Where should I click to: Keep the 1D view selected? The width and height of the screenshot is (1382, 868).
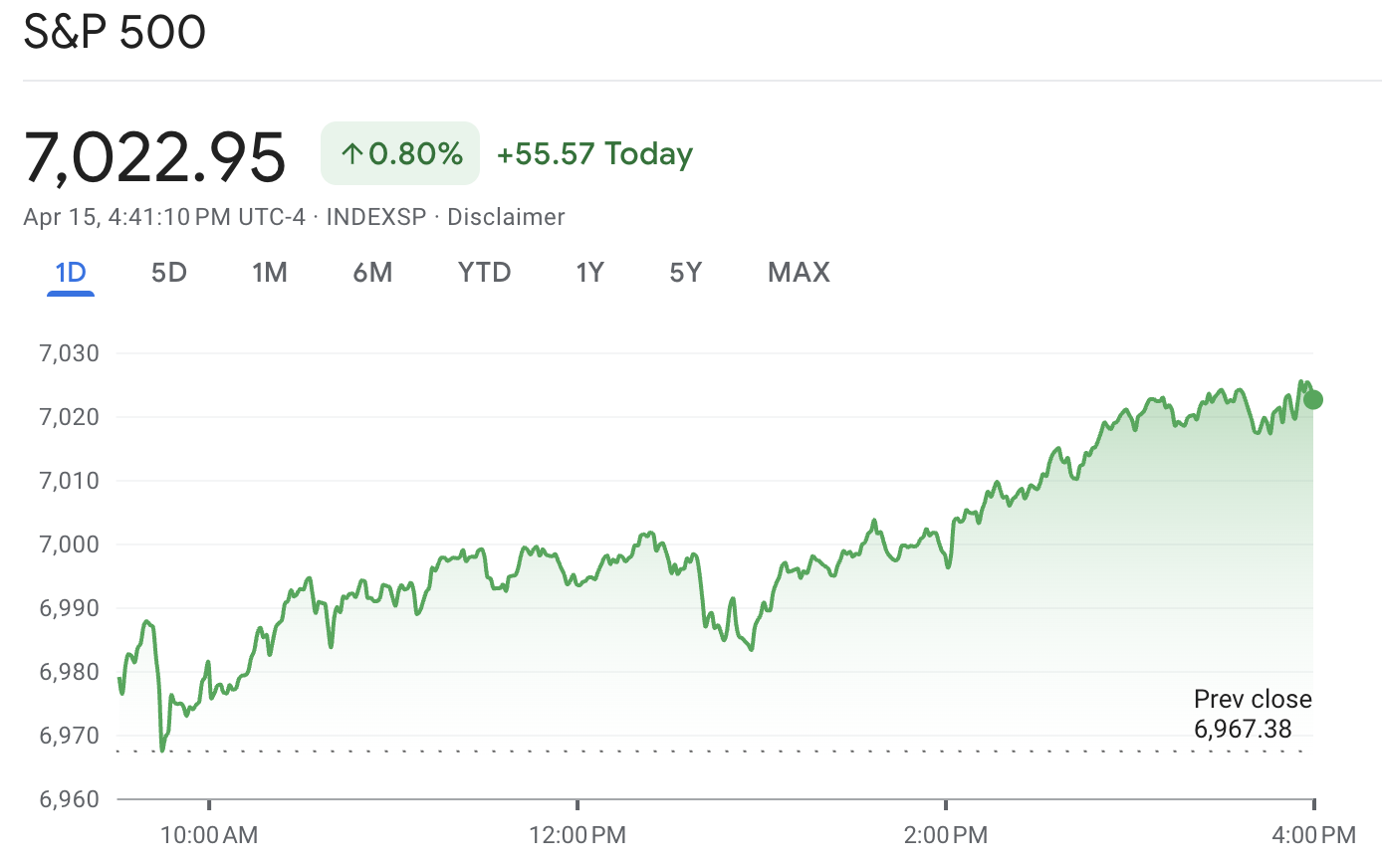click(70, 272)
